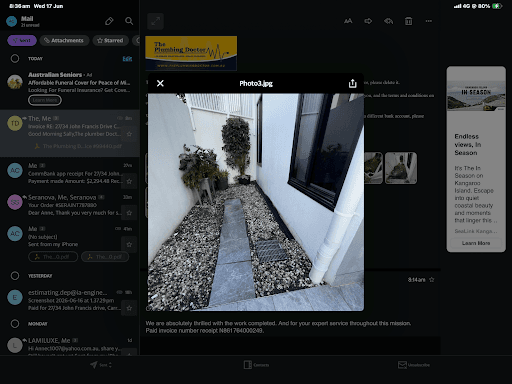Click Learn More on Kangaroo Island ad
The width and height of the screenshot is (512, 384).
[476, 243]
